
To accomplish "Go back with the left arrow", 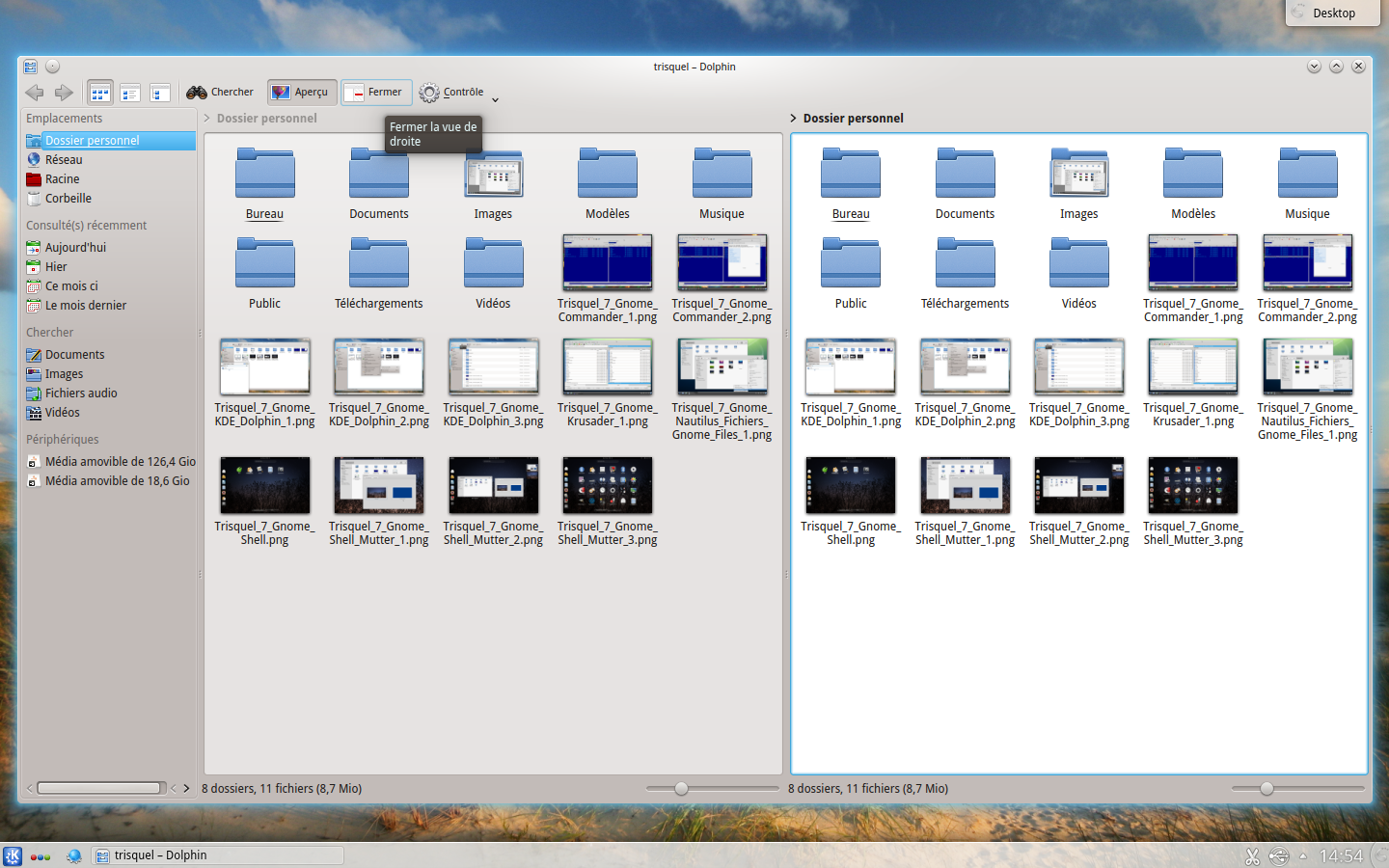I will tap(35, 93).
